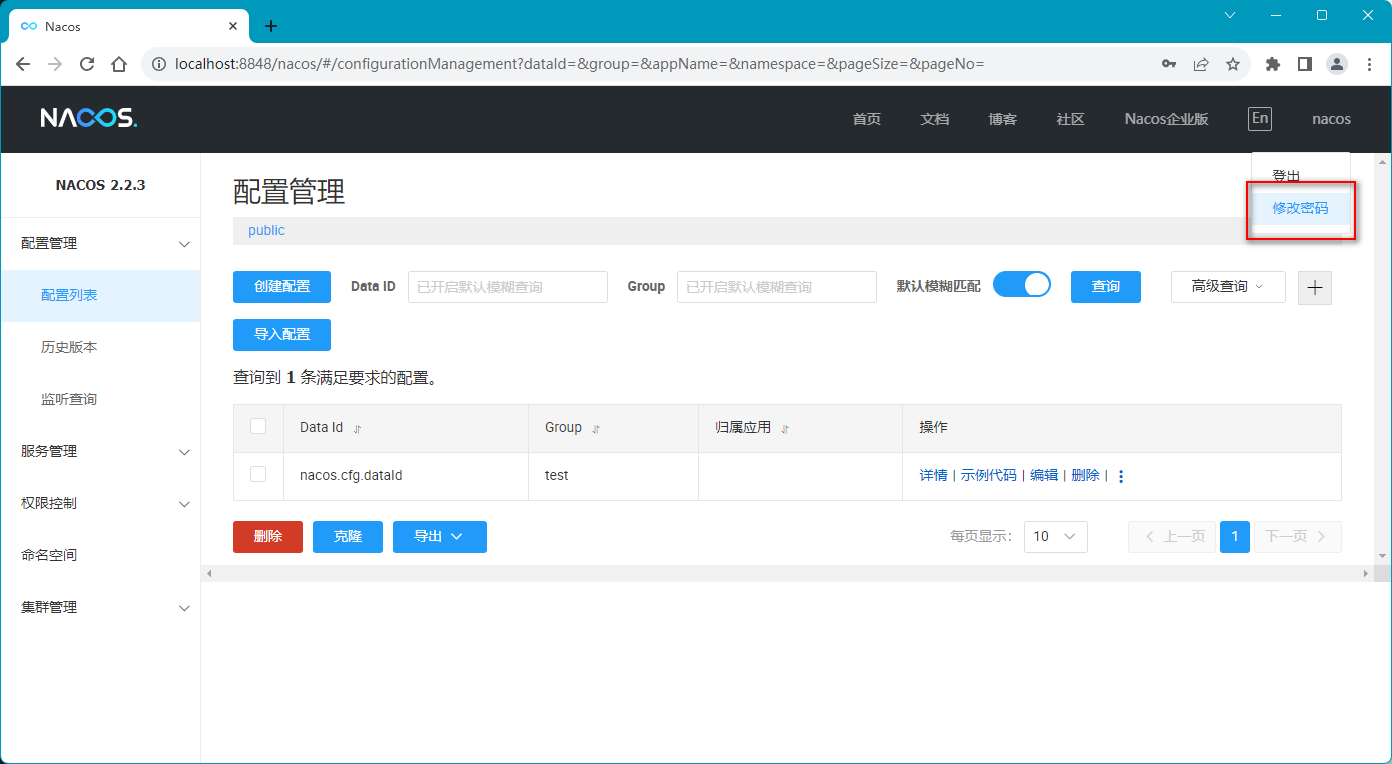1392x764 pixels.
Task: Open the nacos user menu
Action: [1331, 119]
